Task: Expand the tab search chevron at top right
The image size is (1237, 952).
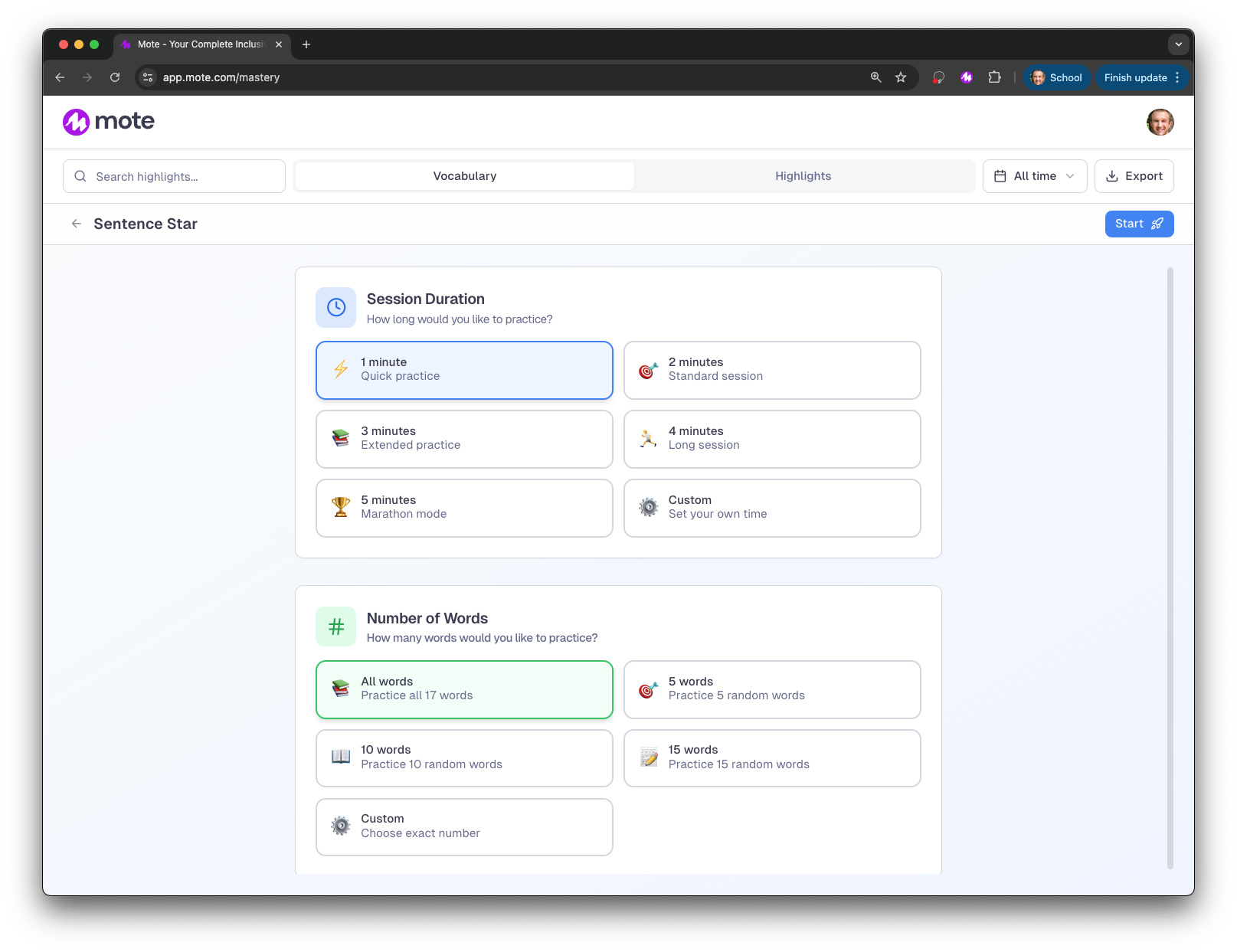Action: pos(1178,44)
